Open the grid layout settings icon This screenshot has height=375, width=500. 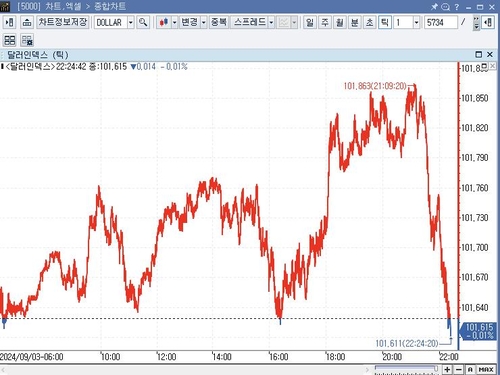click(x=27, y=40)
